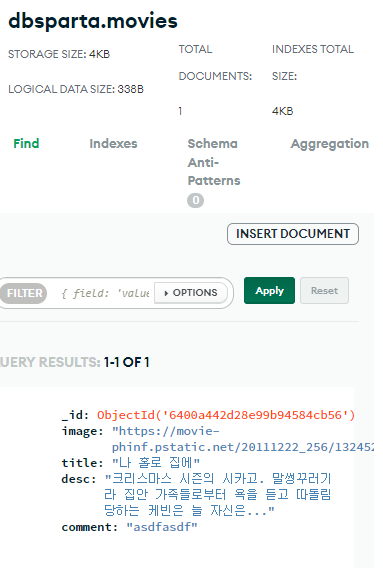This screenshot has height=568, width=383.
Task: Click the INDEXES TOTAL SIZE label
Action: tap(313, 63)
